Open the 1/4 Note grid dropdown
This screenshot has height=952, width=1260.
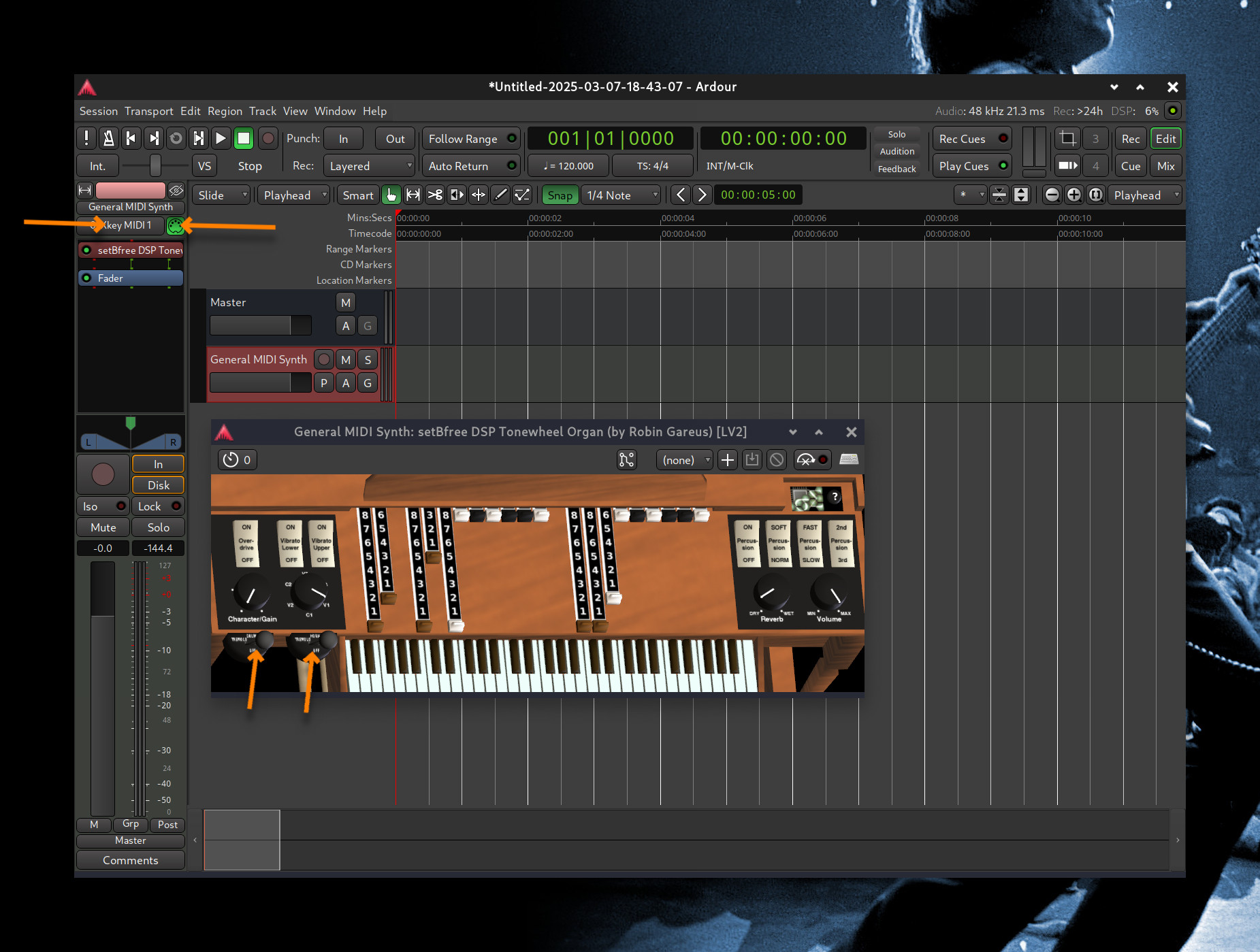[x=621, y=195]
